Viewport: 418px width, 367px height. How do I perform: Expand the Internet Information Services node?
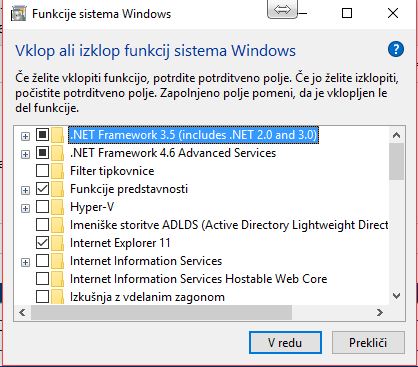point(25,262)
